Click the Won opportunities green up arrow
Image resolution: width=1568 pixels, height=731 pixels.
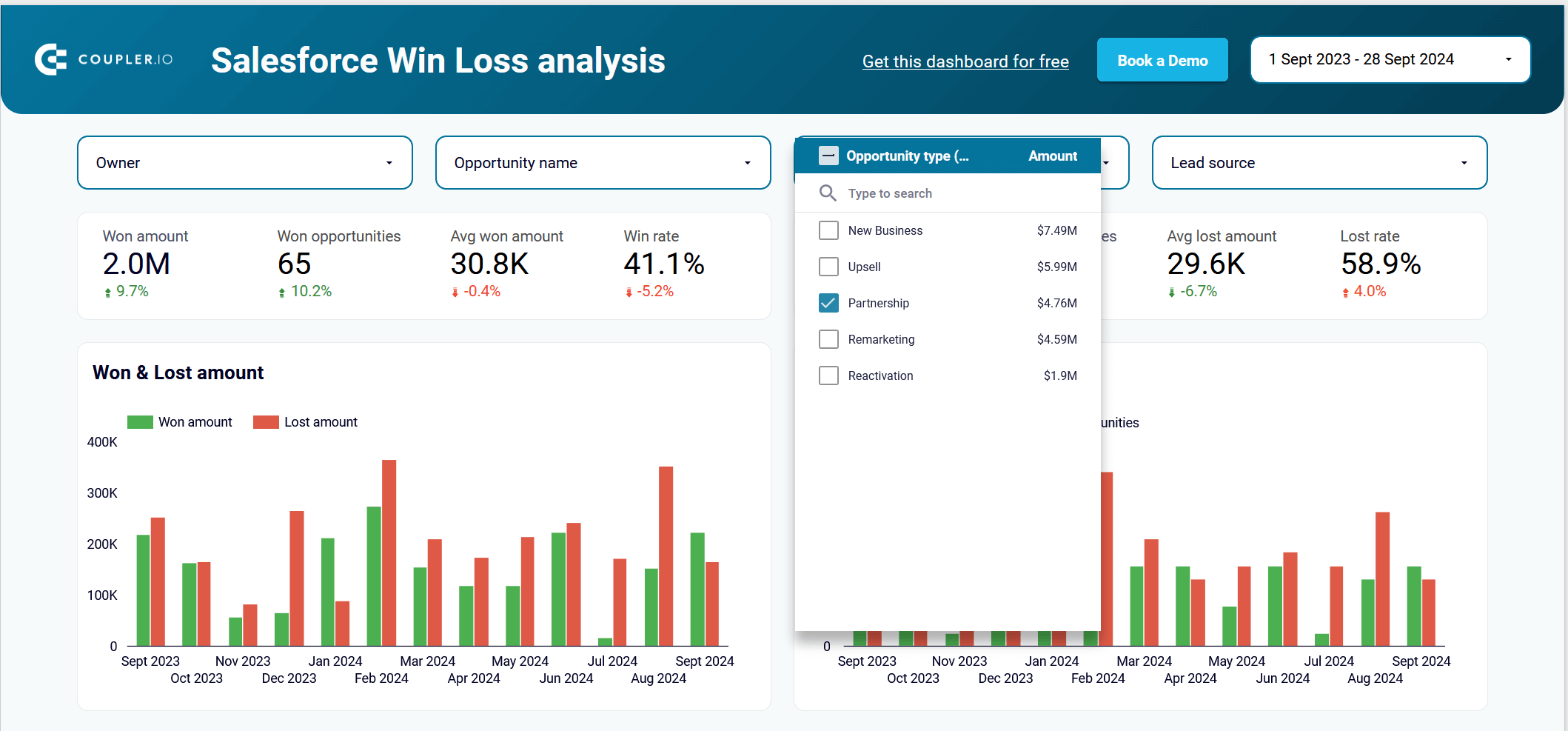point(281,293)
